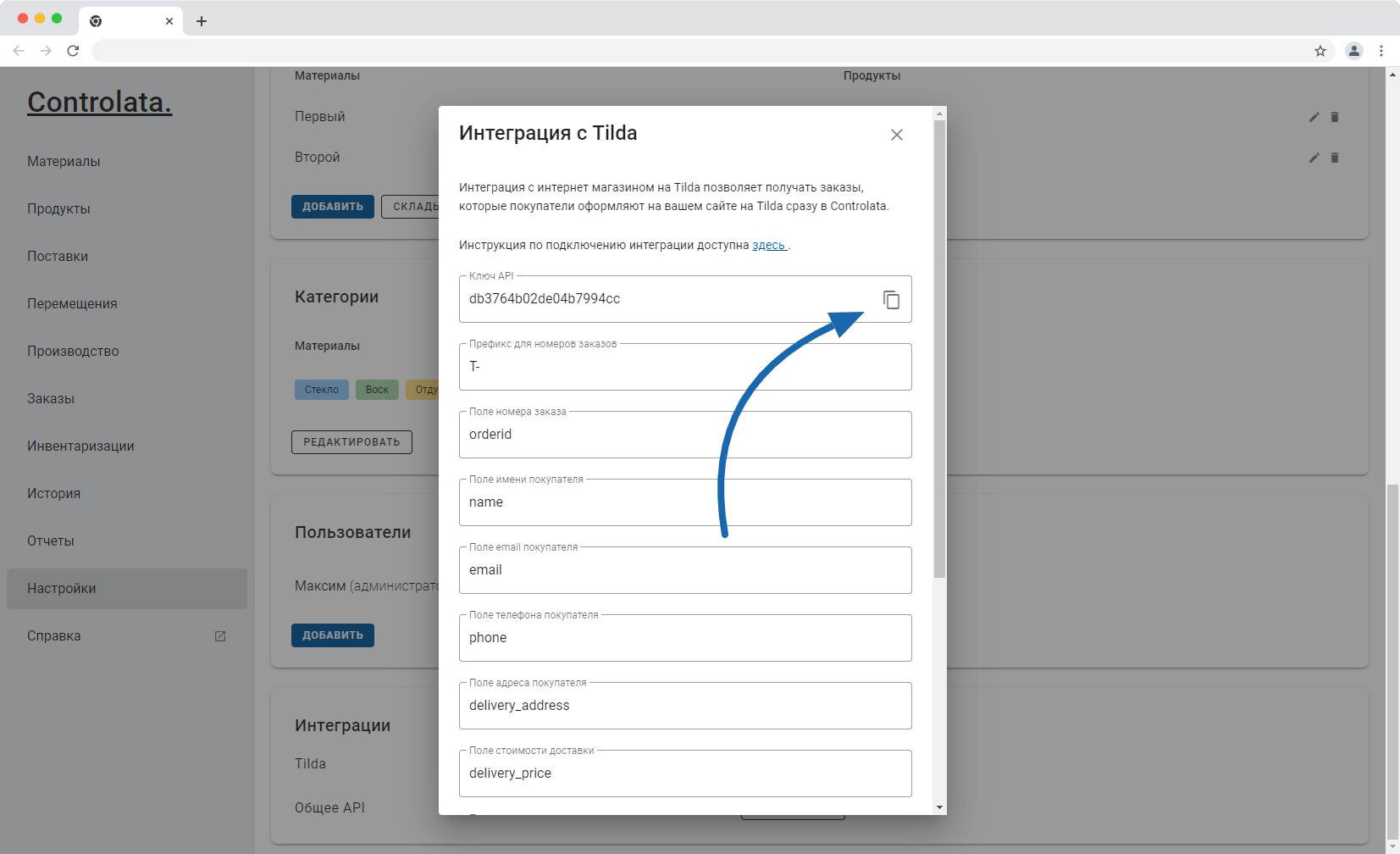Open a new browser tab
This screenshot has height=854, width=1400.
(x=202, y=21)
